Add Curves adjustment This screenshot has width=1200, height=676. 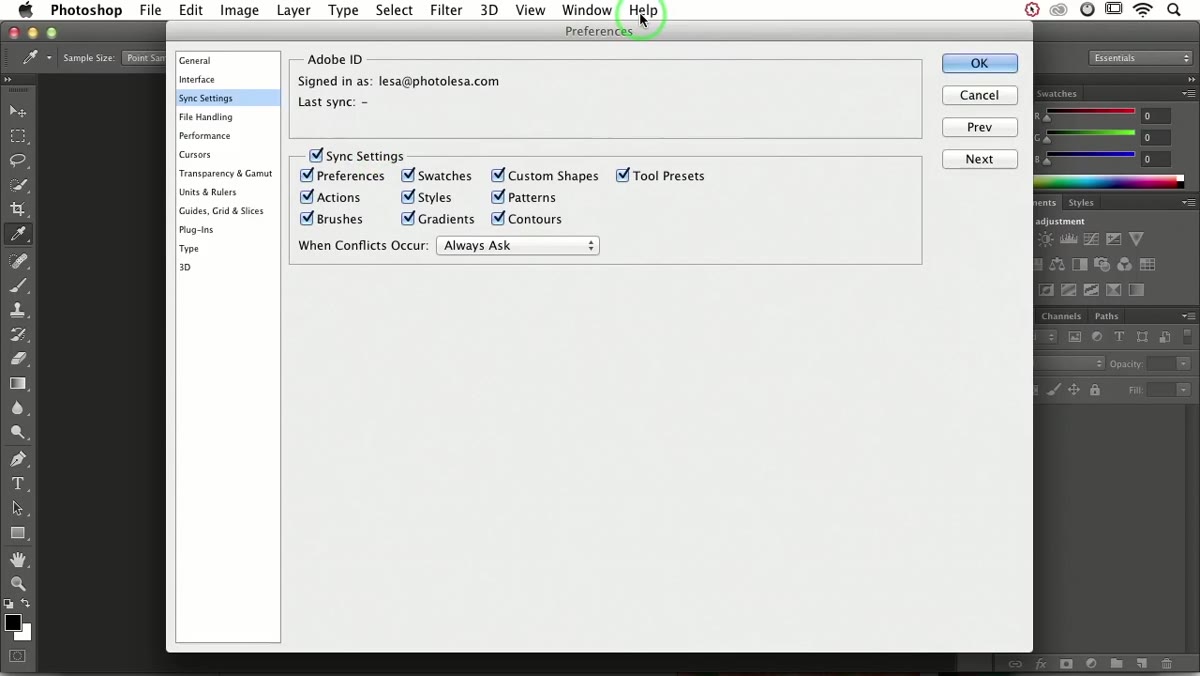tap(1091, 239)
